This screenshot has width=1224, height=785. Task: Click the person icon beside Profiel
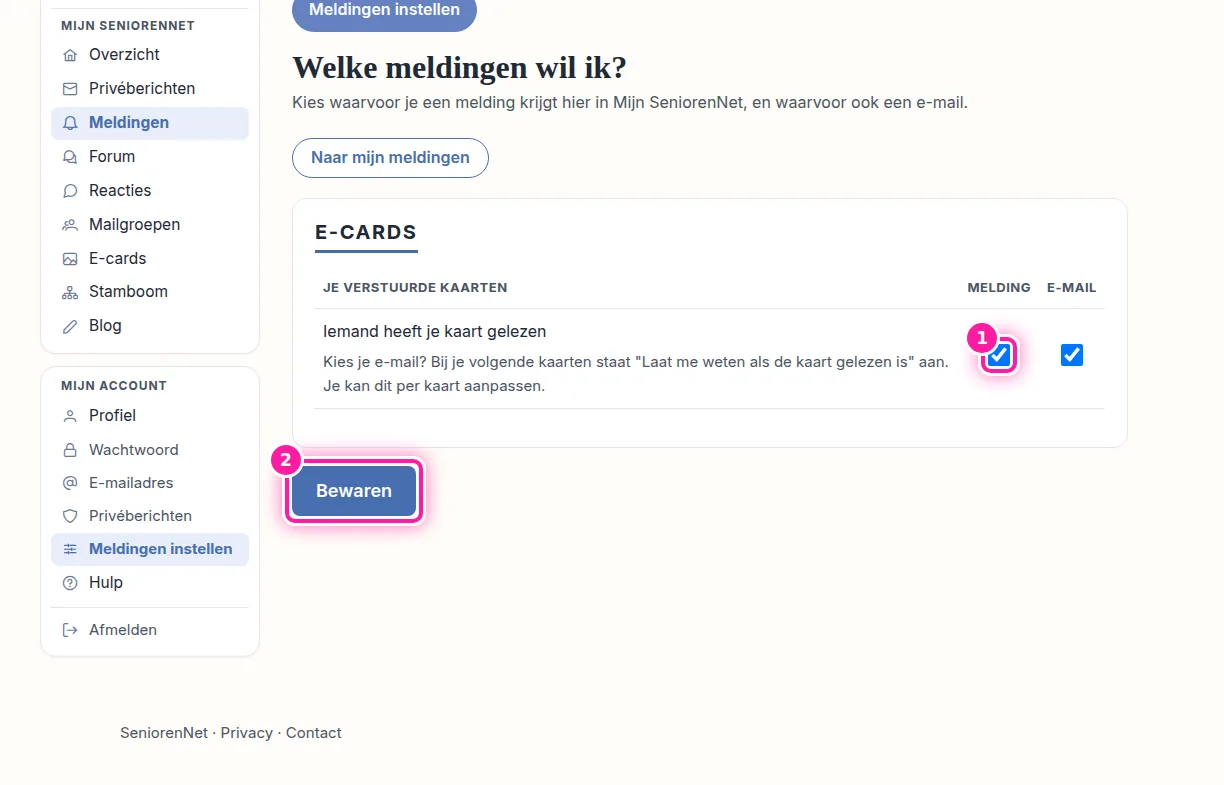(x=70, y=416)
